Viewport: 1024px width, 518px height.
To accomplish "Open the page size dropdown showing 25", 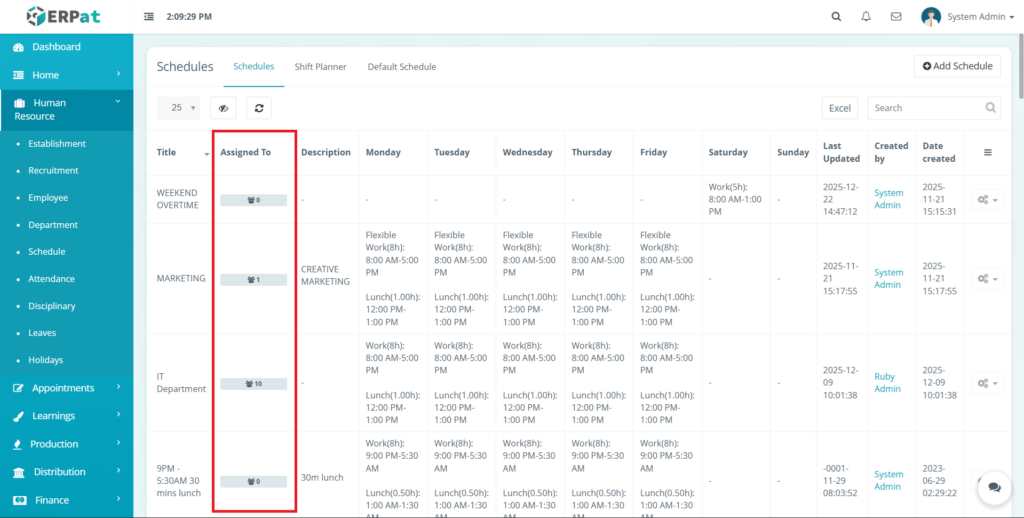I will click(x=178, y=108).
